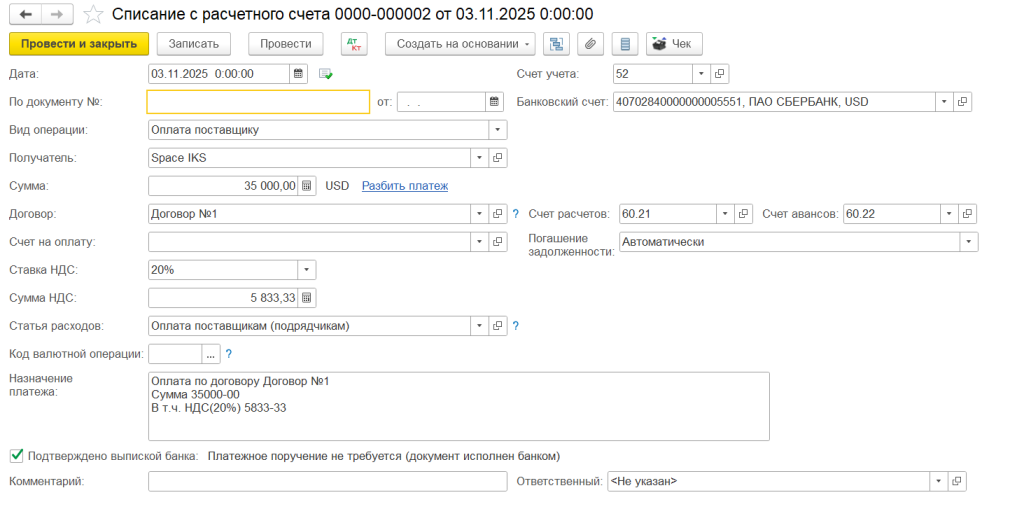Click the По документу № input field
Screen dimensions: 1024x509
click(x=259, y=102)
